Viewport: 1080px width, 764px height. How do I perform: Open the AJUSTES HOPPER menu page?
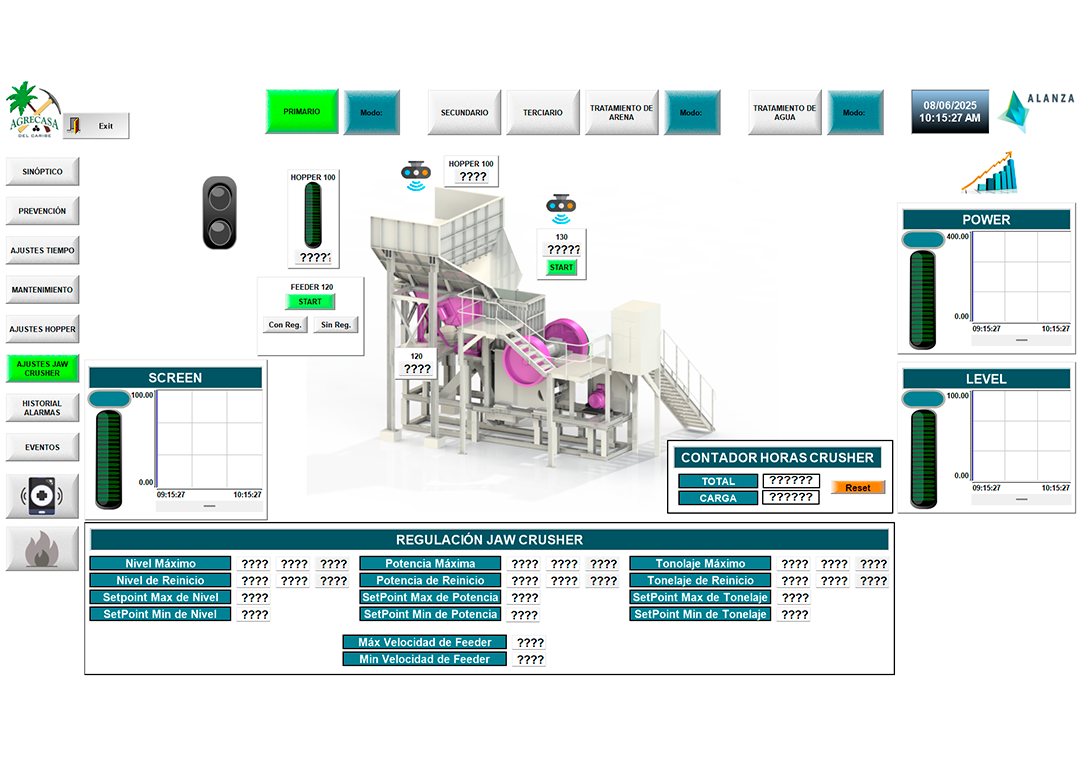pyautogui.click(x=43, y=329)
